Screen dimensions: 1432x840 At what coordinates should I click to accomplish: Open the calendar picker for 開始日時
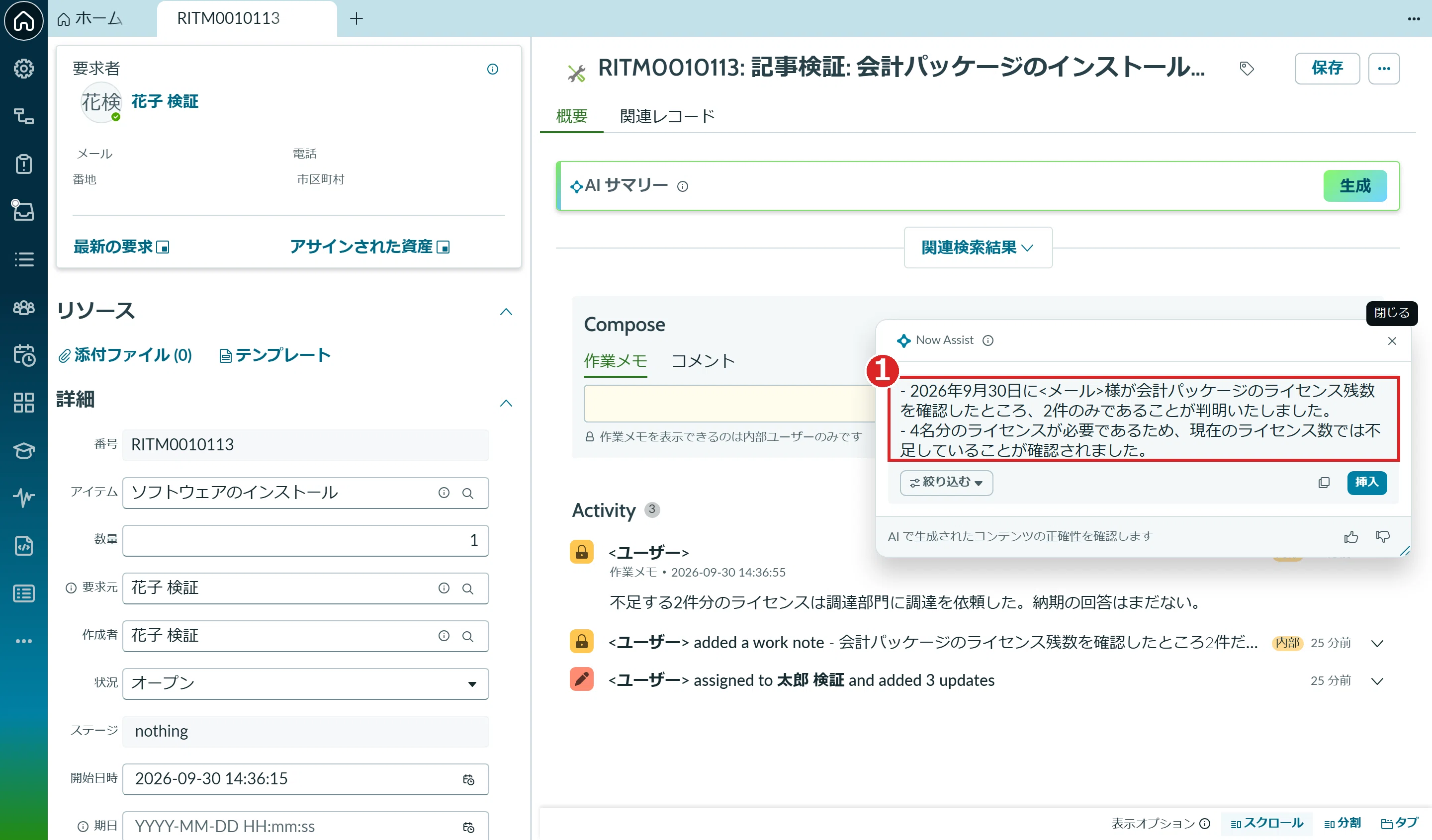point(468,779)
